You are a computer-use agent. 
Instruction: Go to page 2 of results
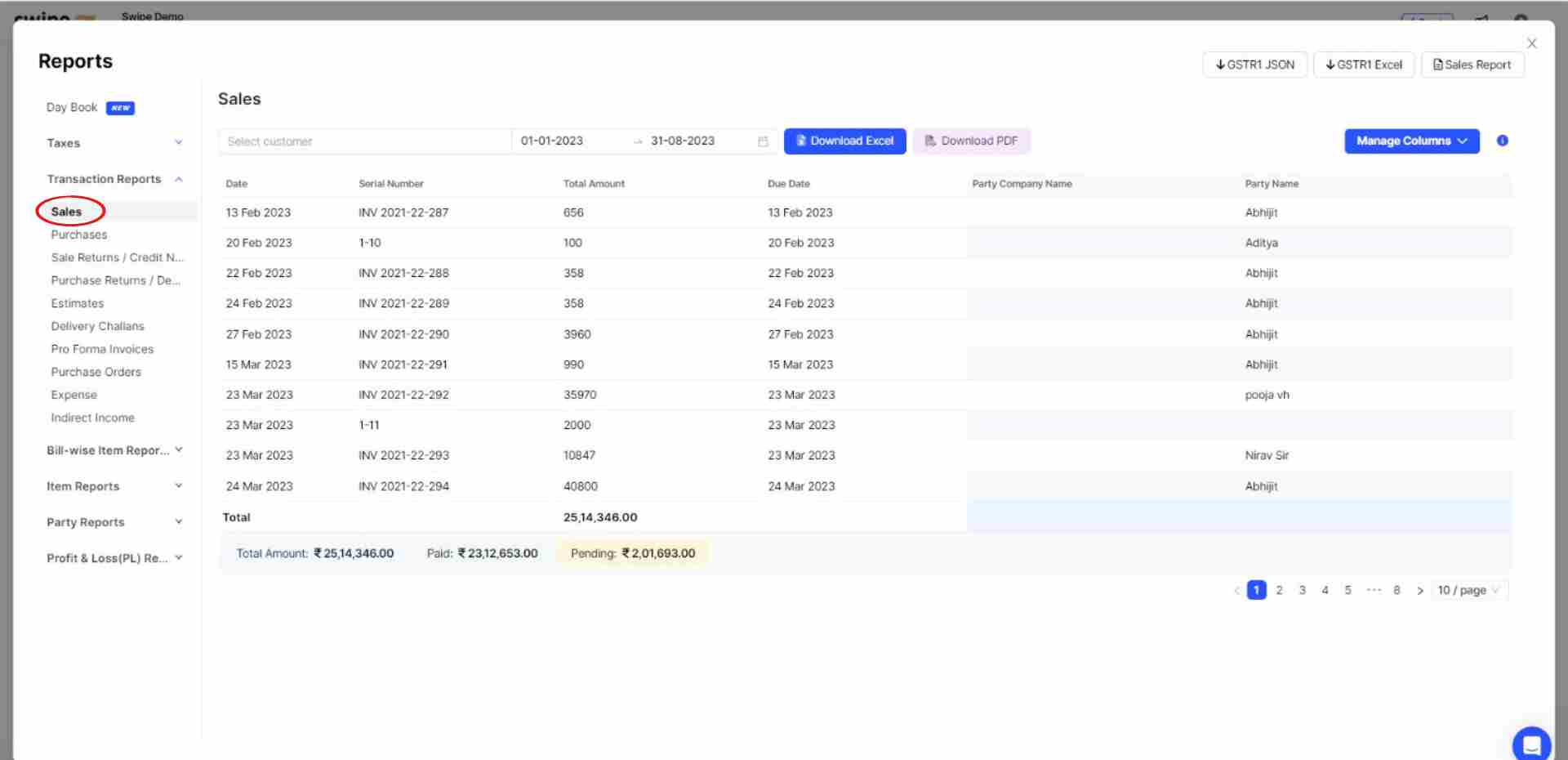point(1279,590)
